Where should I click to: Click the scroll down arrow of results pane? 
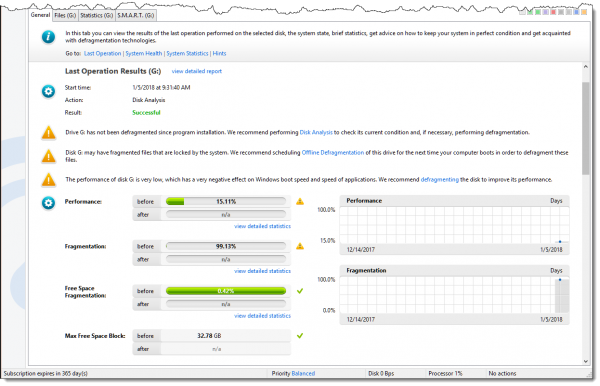586,361
